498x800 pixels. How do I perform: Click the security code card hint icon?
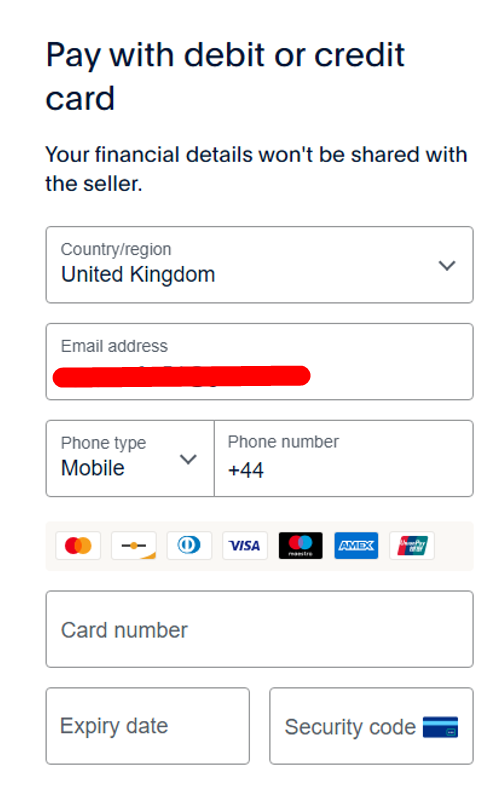click(x=440, y=727)
